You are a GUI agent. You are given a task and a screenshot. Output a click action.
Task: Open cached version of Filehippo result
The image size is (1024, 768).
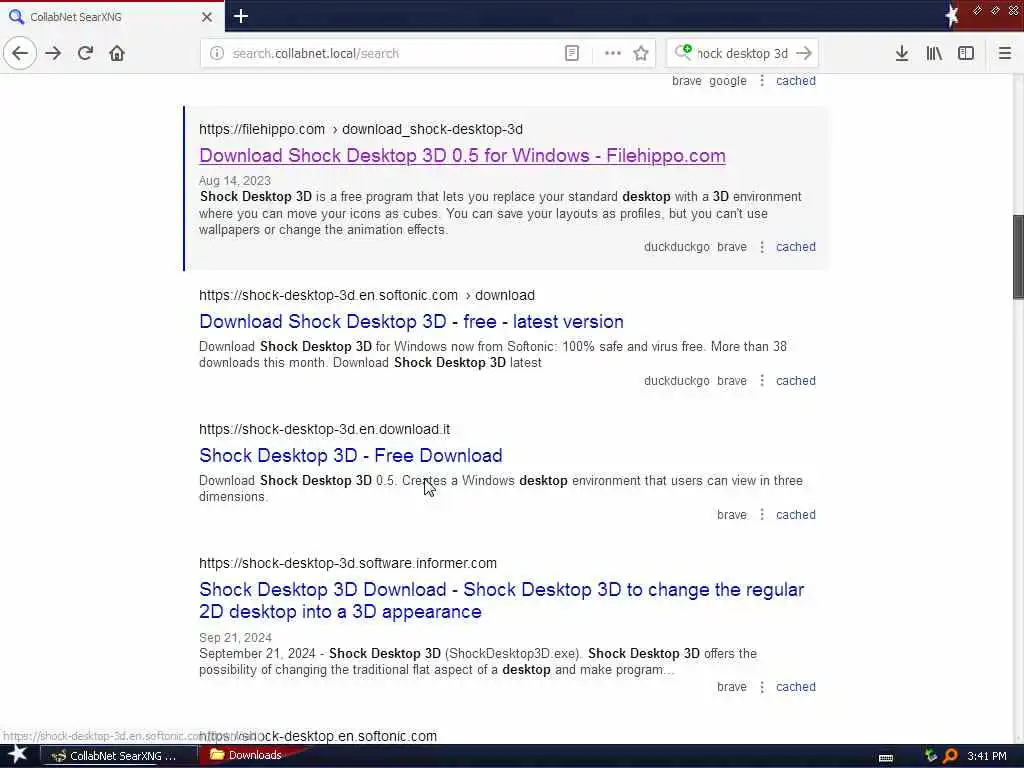tap(795, 247)
